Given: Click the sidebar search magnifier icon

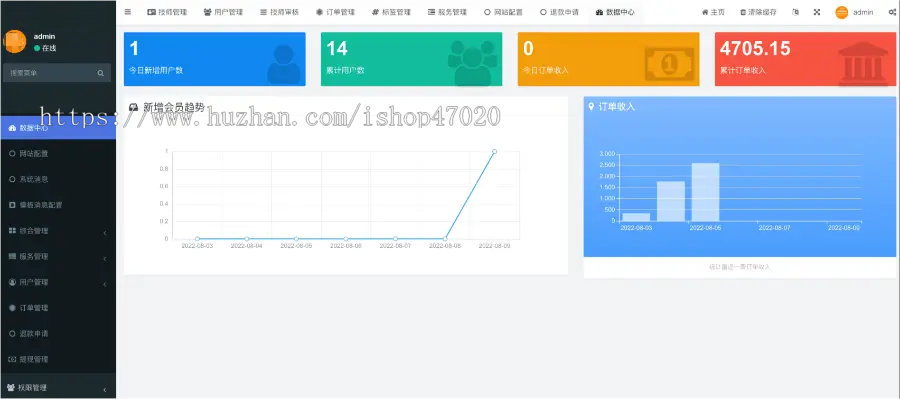Looking at the screenshot, I should 100,73.
